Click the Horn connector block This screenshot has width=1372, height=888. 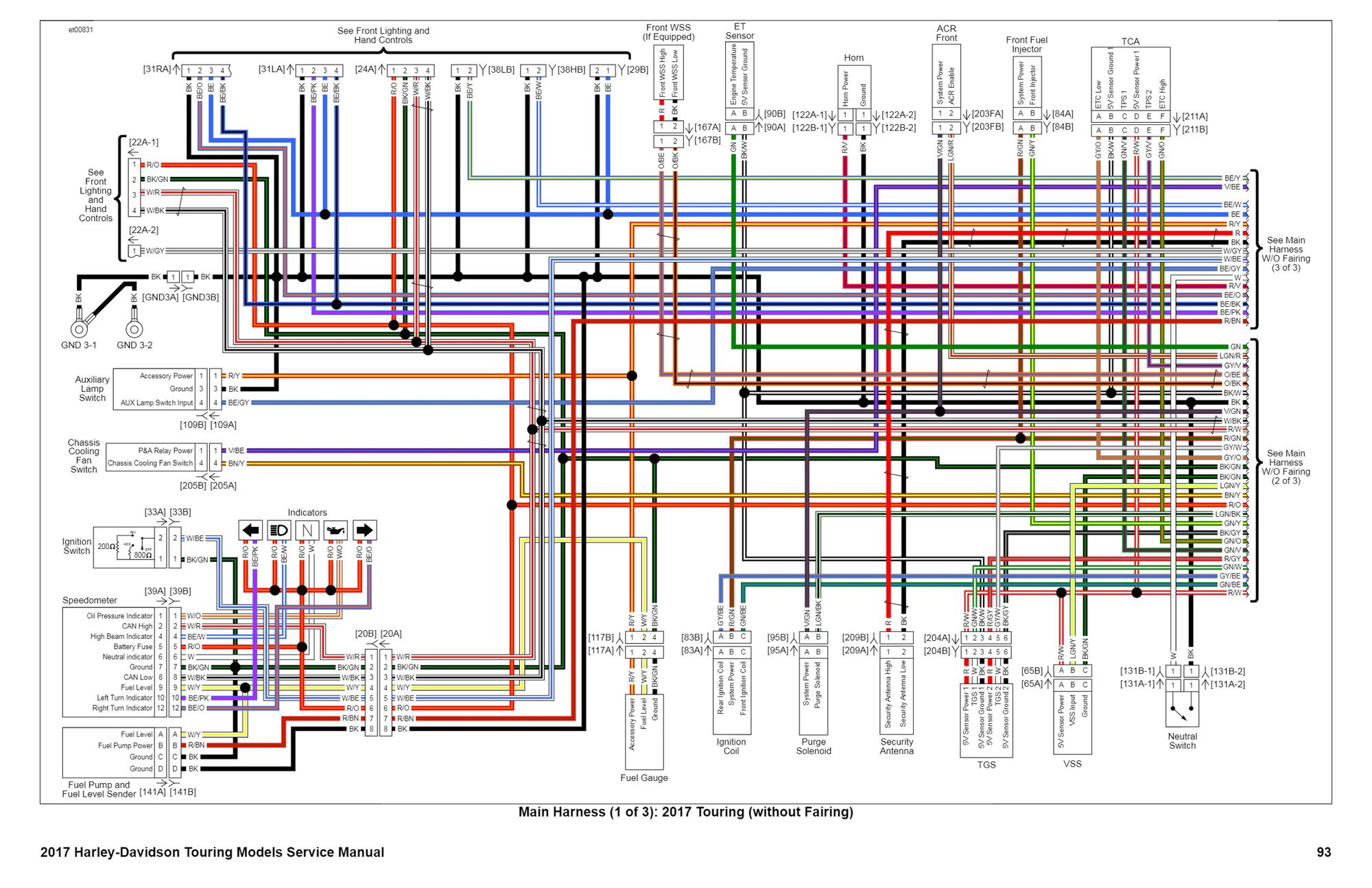coord(854,86)
